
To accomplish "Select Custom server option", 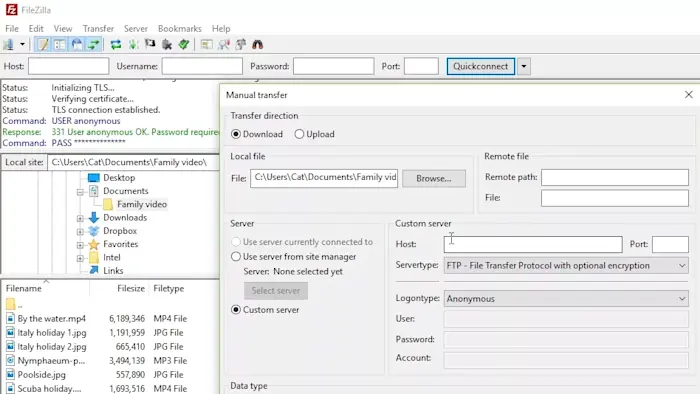I will point(265,310).
